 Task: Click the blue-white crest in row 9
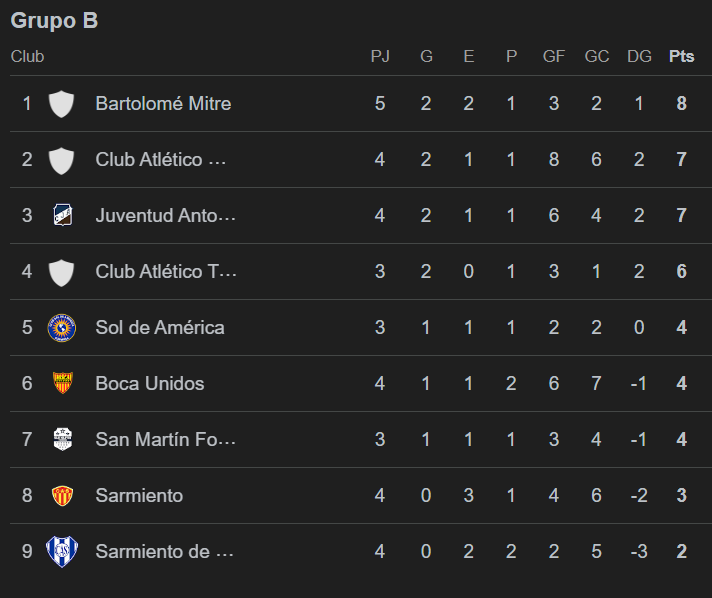tap(62, 551)
